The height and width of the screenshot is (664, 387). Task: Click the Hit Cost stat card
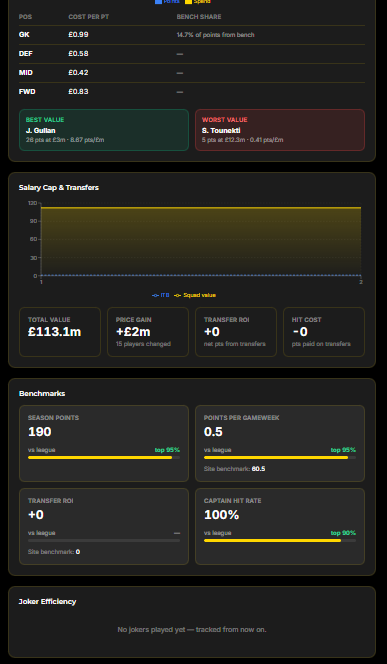[324, 332]
